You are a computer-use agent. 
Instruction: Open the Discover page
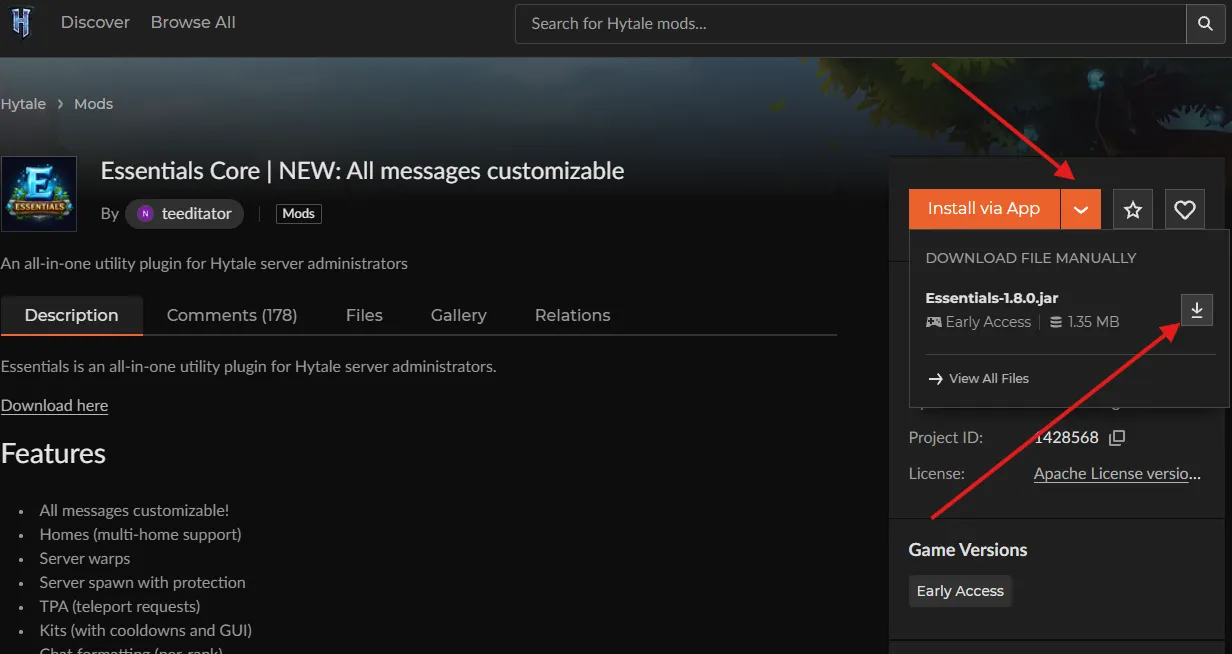point(95,22)
